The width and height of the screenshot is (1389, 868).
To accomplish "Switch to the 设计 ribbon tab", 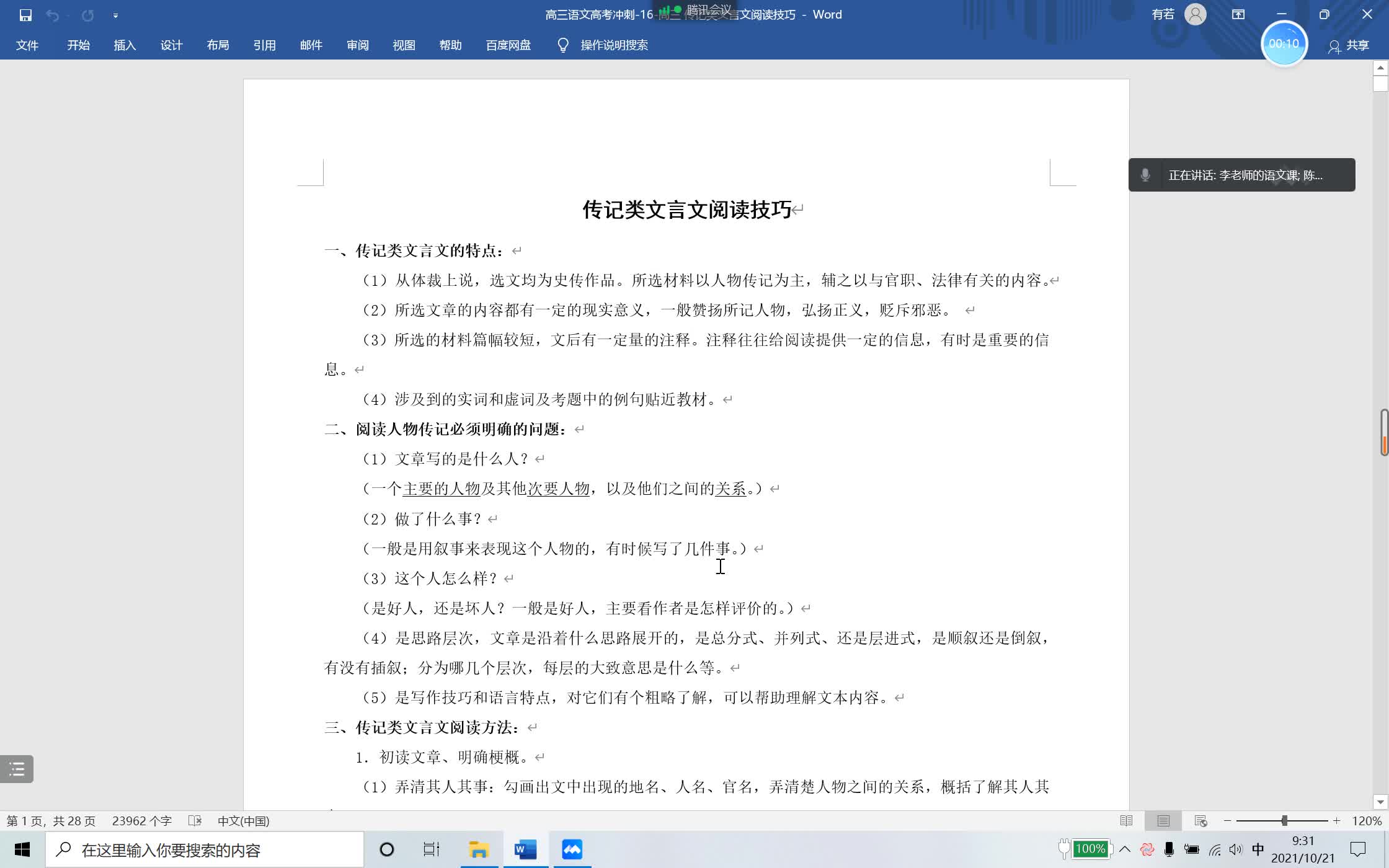I will point(171,45).
